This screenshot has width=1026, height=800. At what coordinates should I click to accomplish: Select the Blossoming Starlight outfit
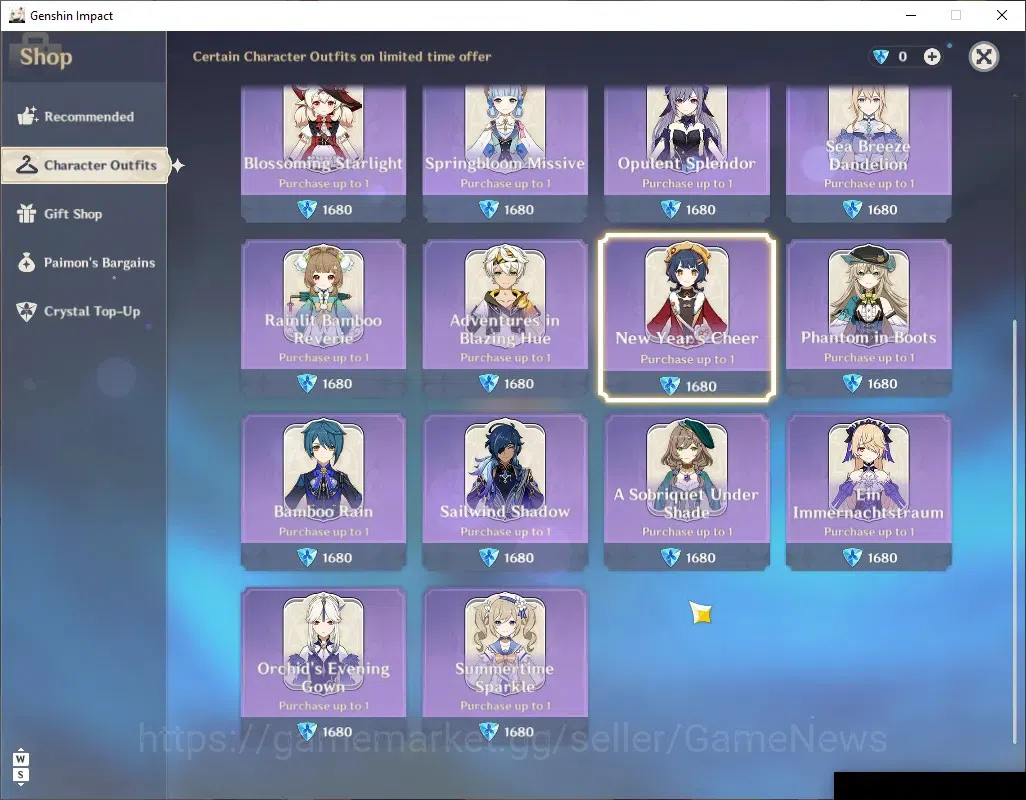(x=323, y=153)
